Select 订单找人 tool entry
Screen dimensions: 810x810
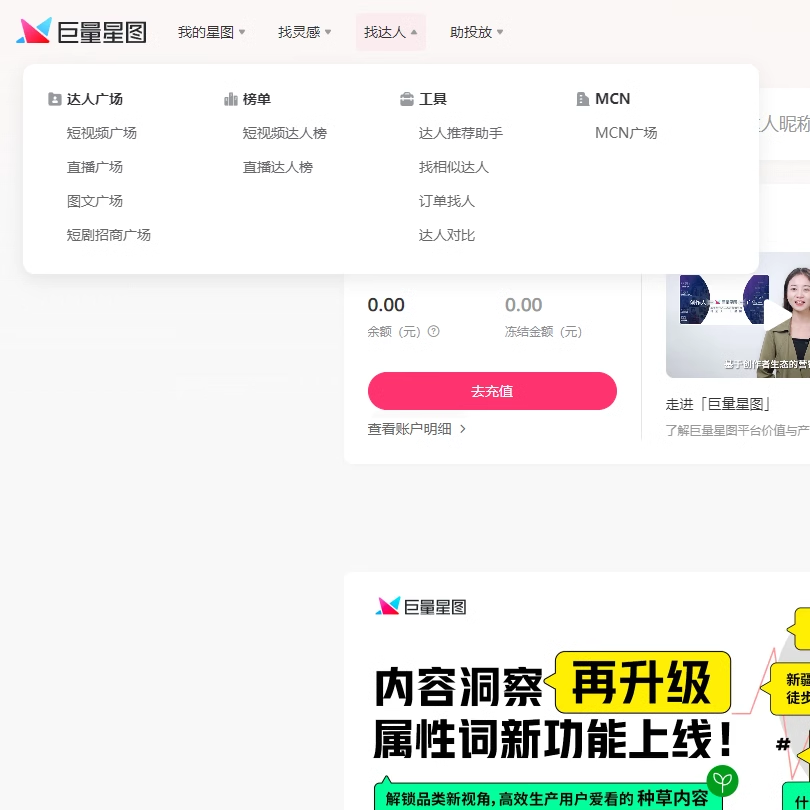pyautogui.click(x=447, y=201)
